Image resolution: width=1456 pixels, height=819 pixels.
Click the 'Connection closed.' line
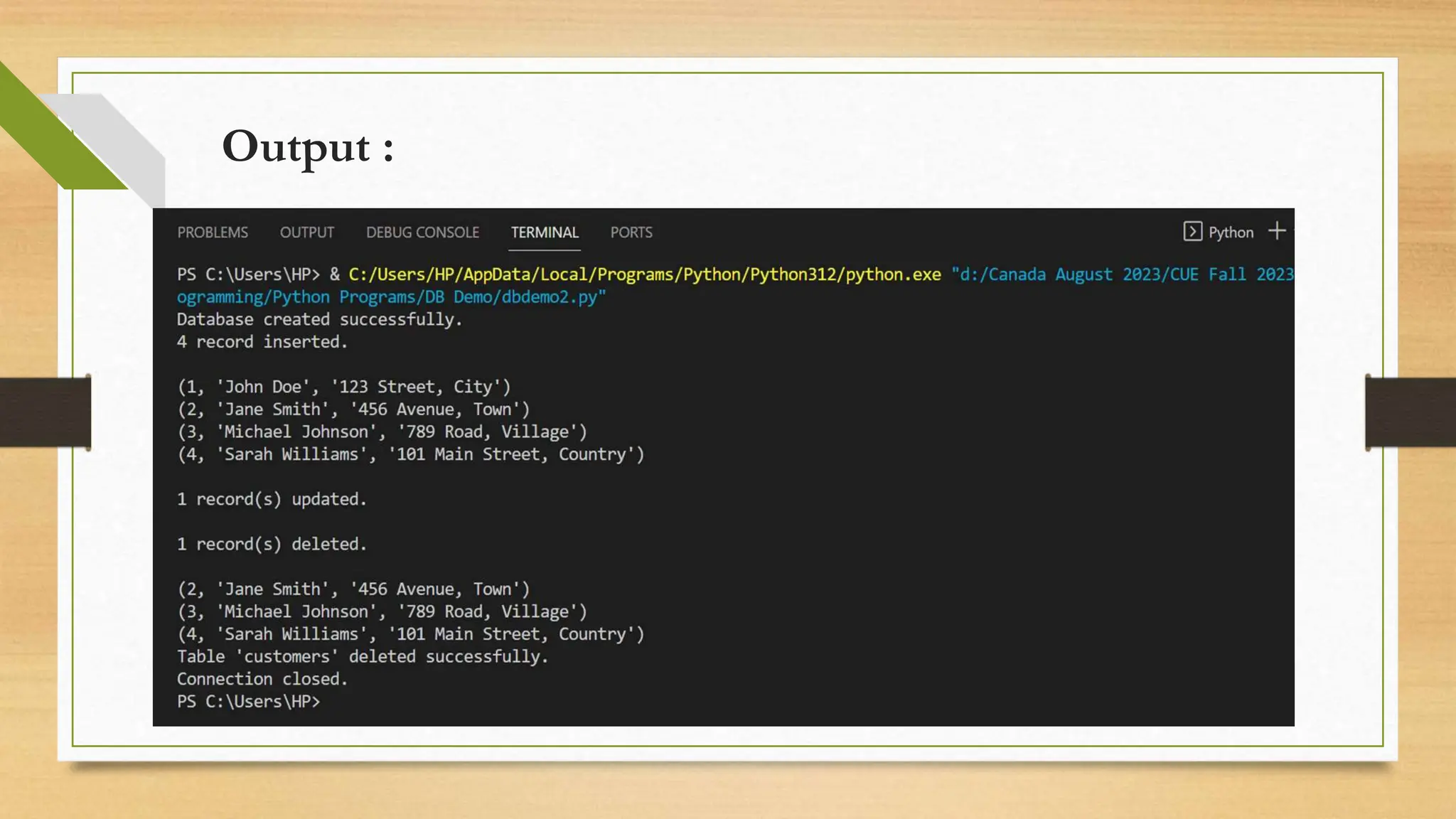262,679
